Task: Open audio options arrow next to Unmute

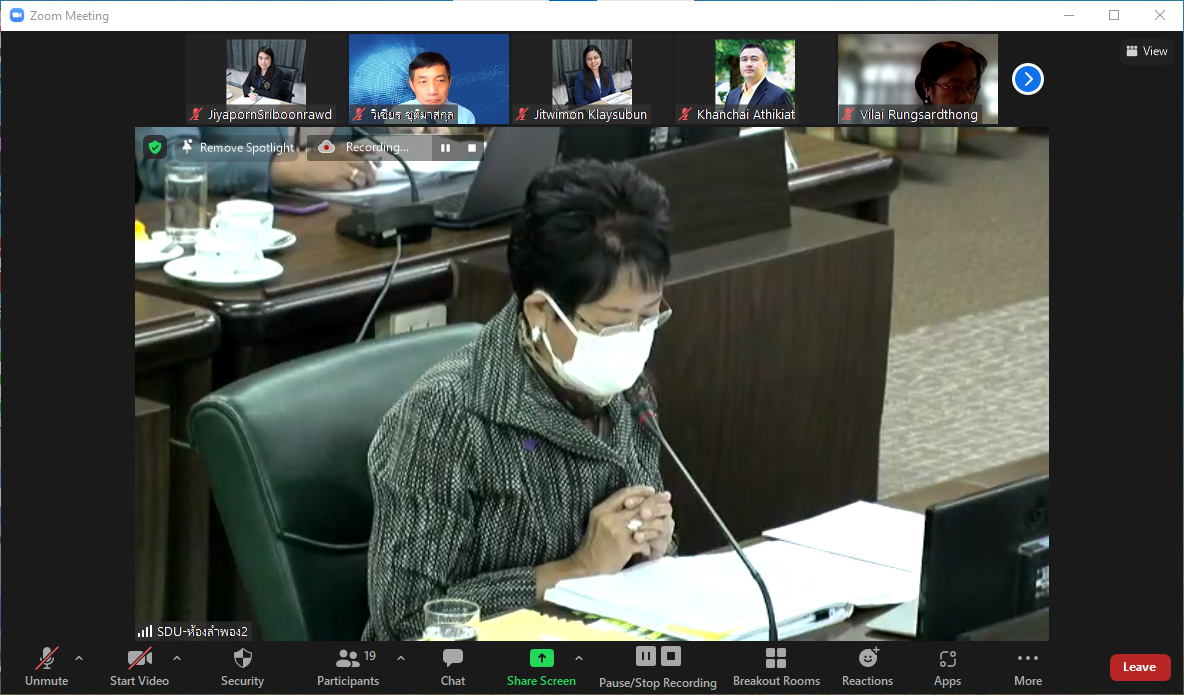Action: point(79,659)
